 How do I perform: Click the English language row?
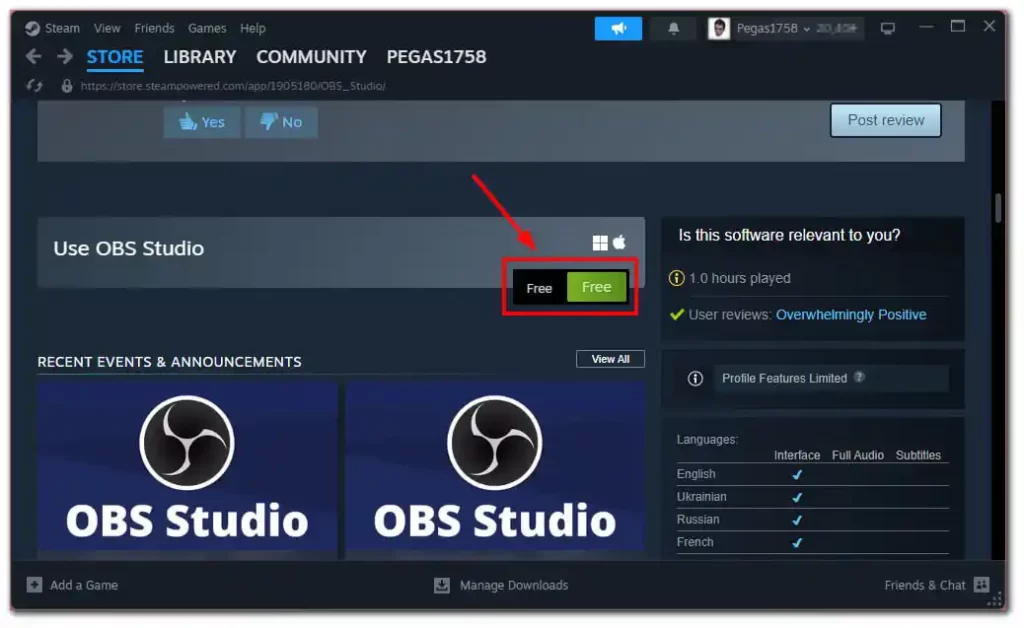[x=812, y=474]
